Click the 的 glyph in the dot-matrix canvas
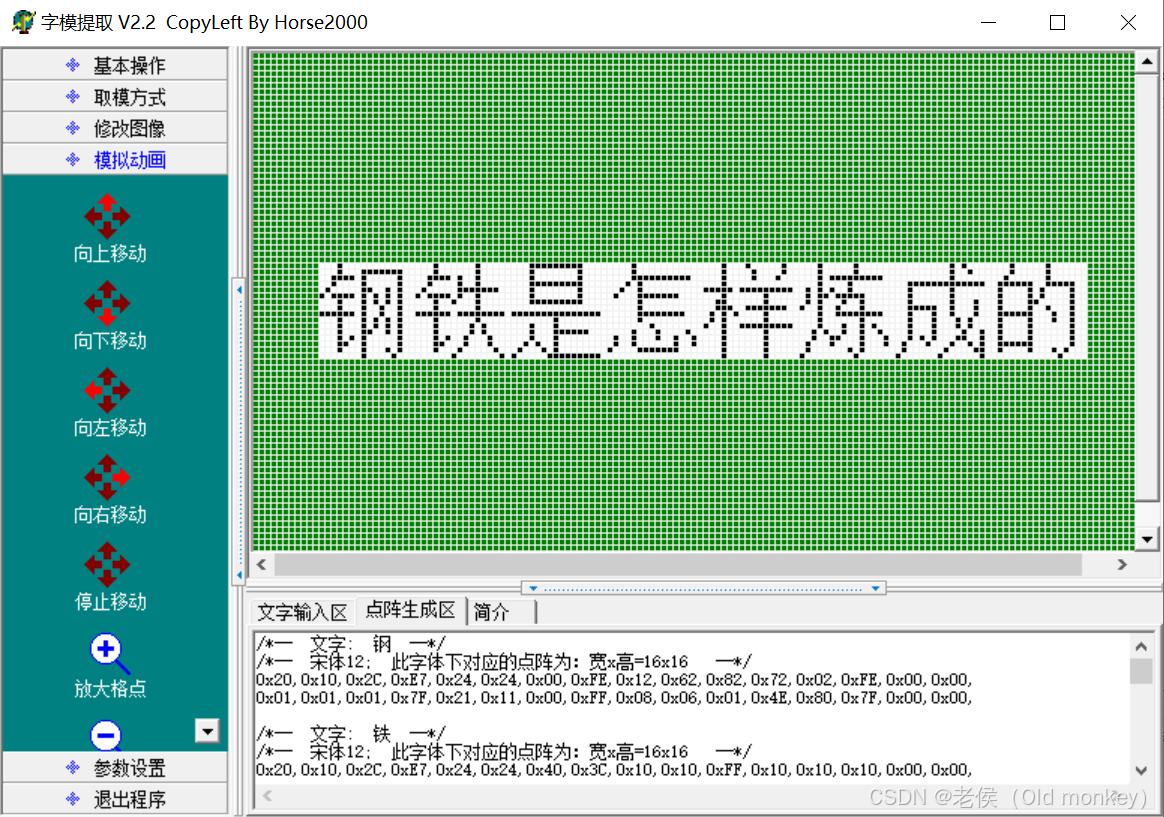Image resolution: width=1164 pixels, height=817 pixels. (x=1036, y=311)
